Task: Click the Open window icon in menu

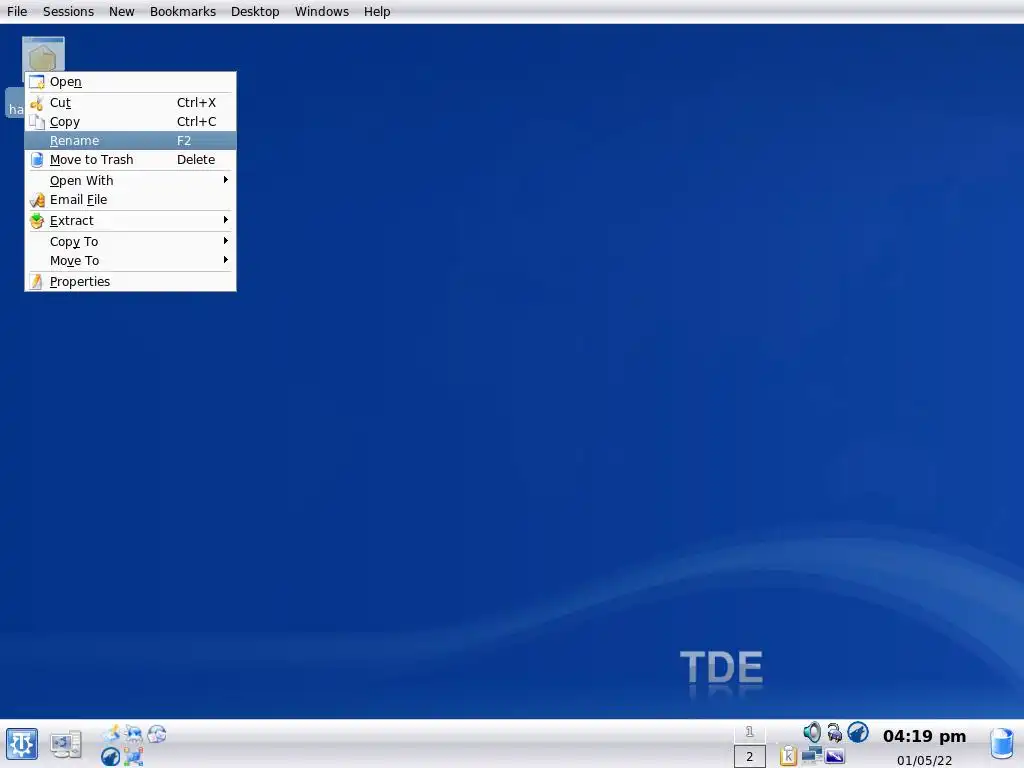Action: click(37, 82)
